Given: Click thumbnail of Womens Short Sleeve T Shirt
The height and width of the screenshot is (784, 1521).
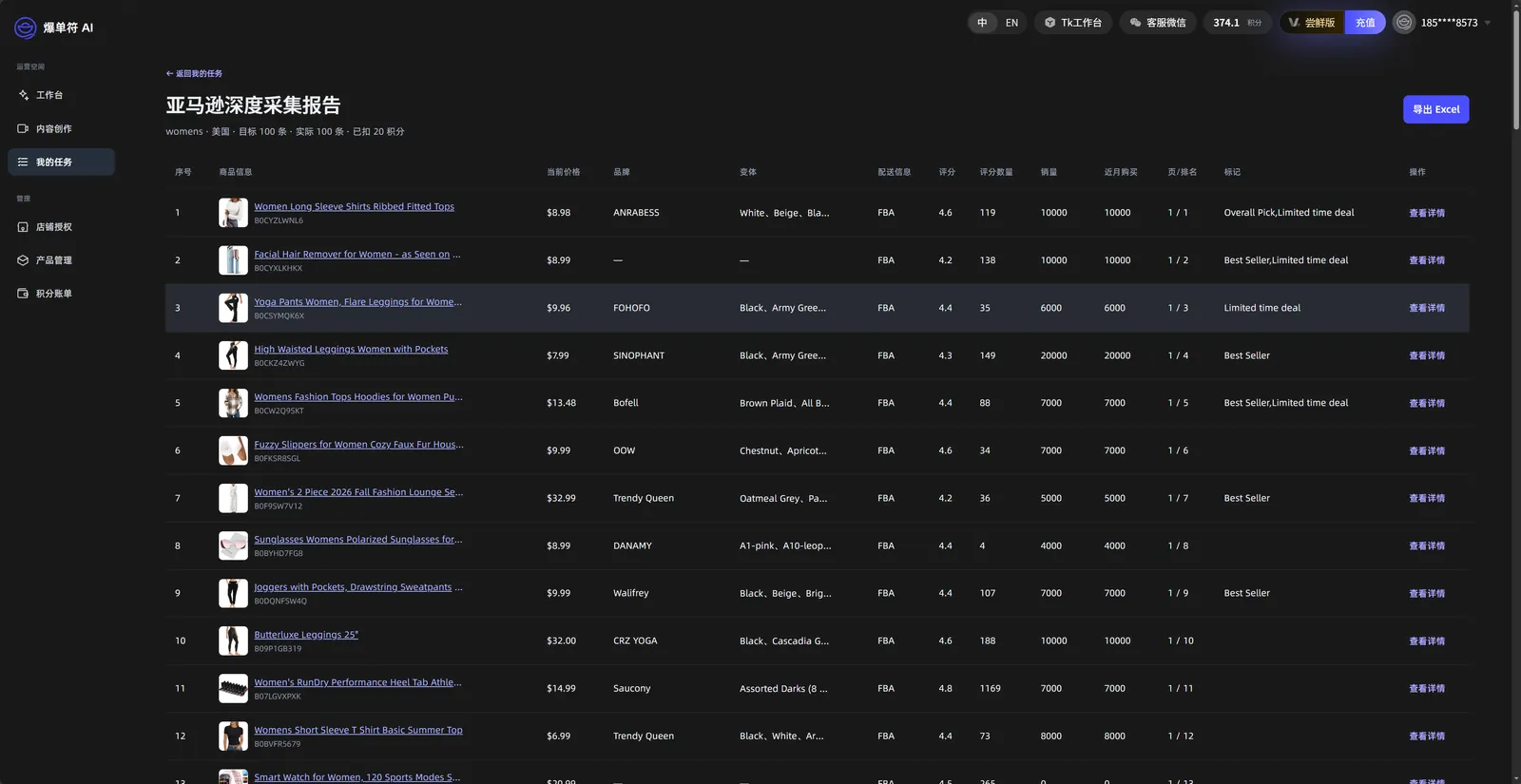Looking at the screenshot, I should [x=233, y=736].
